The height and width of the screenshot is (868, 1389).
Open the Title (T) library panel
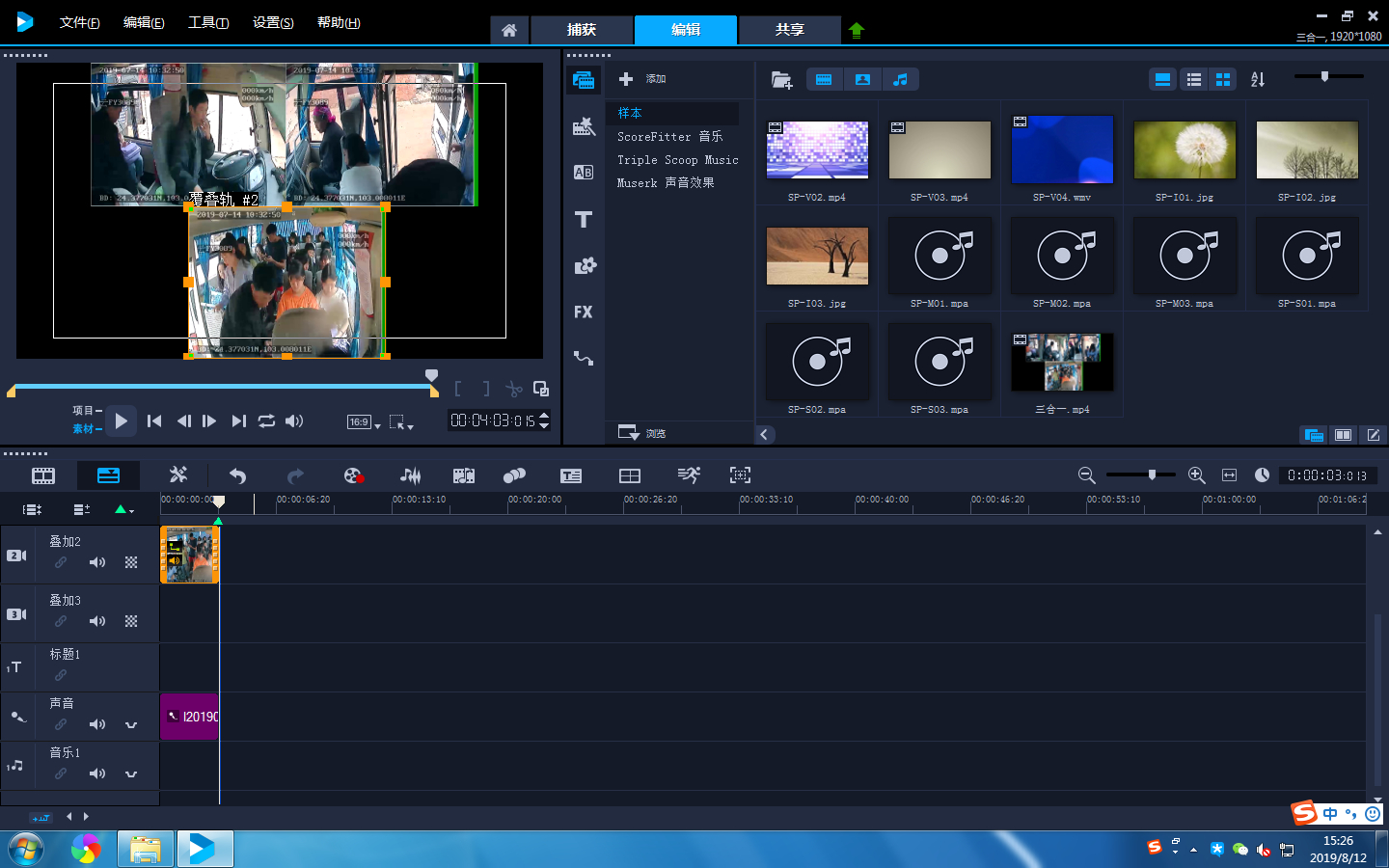coord(584,220)
